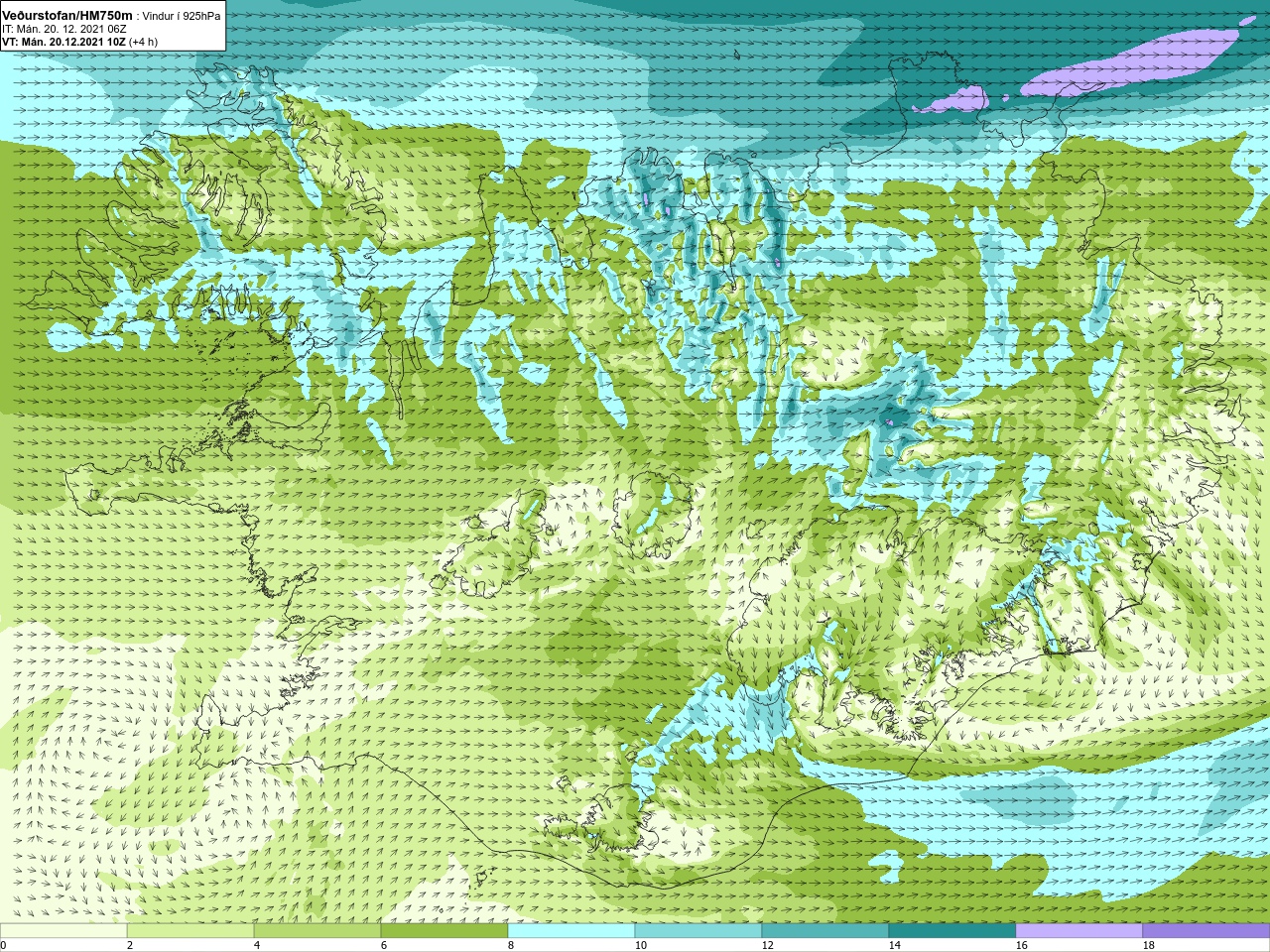Viewport: 1270px width, 952px height.
Task: Click the 14–16 dark teal legend swatch
Action: (952, 931)
